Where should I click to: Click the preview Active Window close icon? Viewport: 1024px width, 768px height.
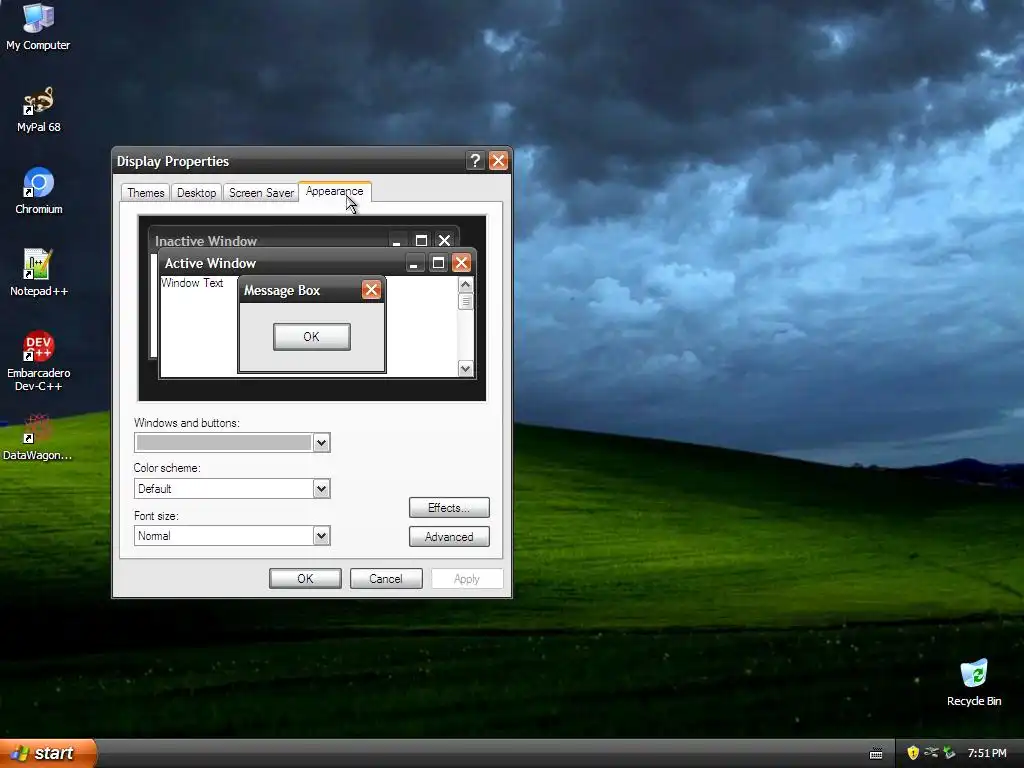(461, 263)
